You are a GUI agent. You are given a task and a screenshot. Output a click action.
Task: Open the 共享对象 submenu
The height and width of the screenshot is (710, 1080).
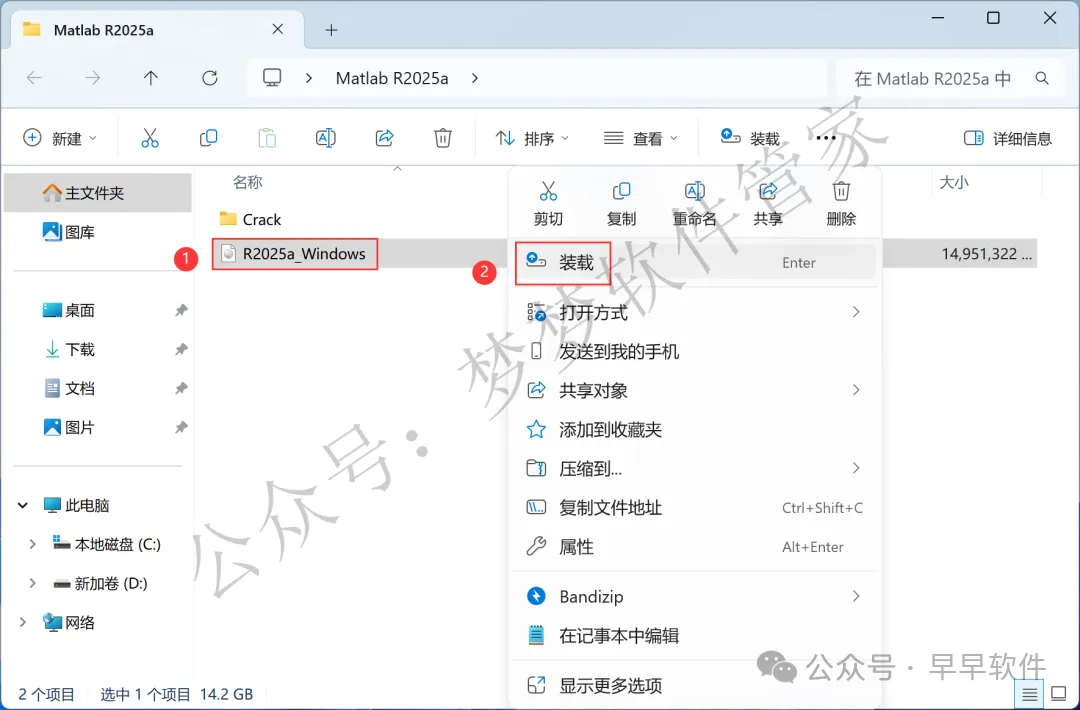pyautogui.click(x=696, y=390)
